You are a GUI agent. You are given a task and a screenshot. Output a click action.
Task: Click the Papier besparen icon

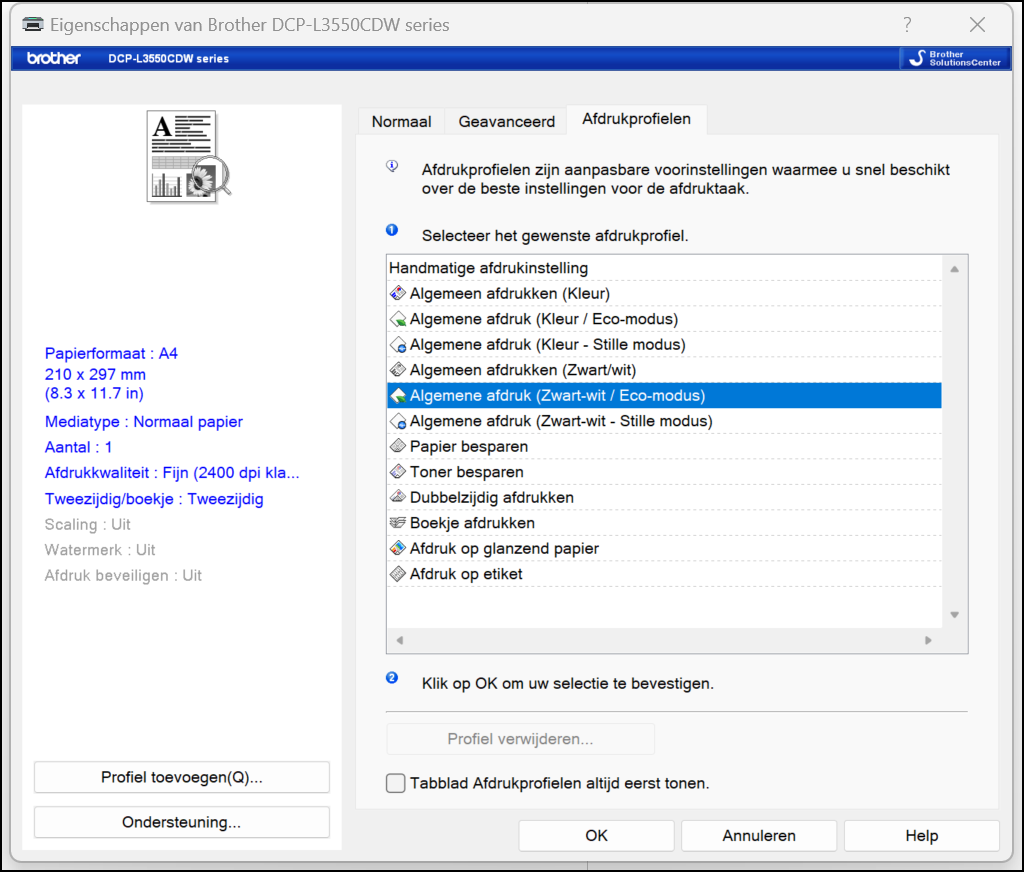(x=398, y=446)
